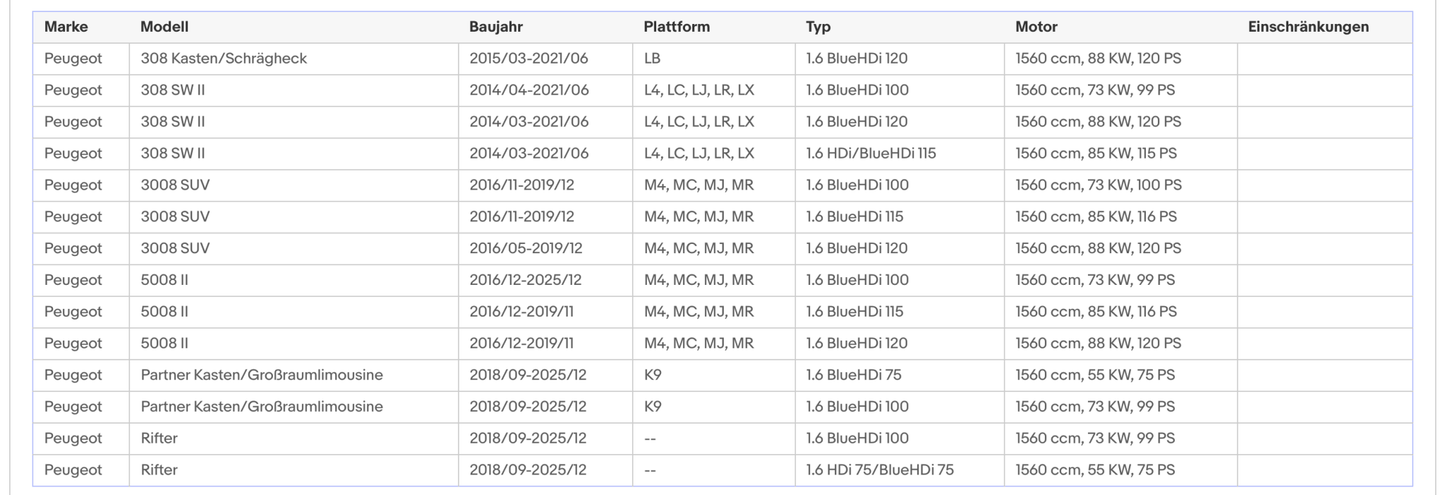This screenshot has height=495, width=1445.
Task: Click the Motor column header
Action: 1036,27
